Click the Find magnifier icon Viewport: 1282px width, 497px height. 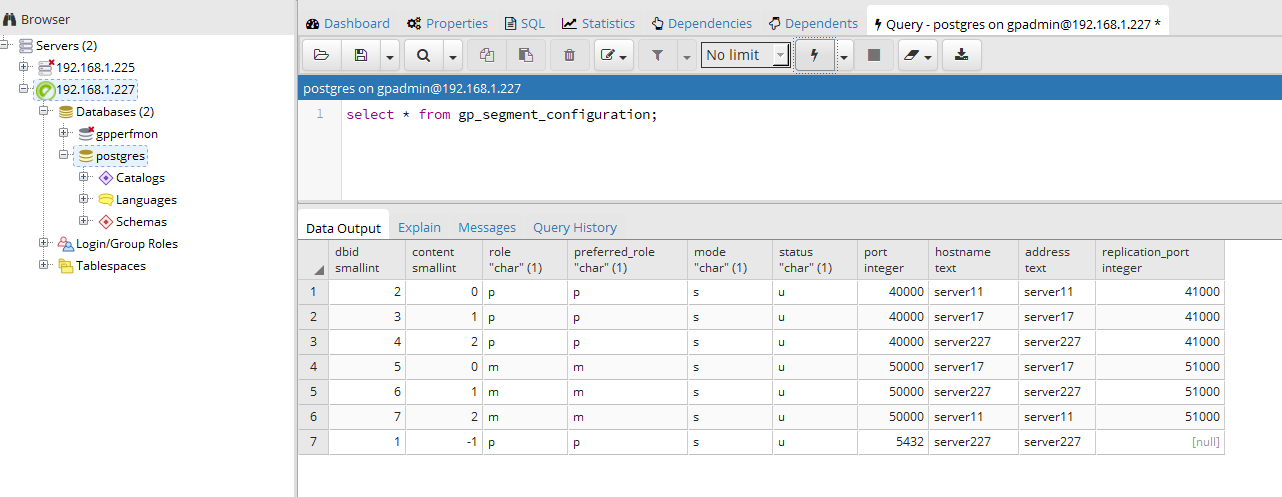[x=423, y=55]
